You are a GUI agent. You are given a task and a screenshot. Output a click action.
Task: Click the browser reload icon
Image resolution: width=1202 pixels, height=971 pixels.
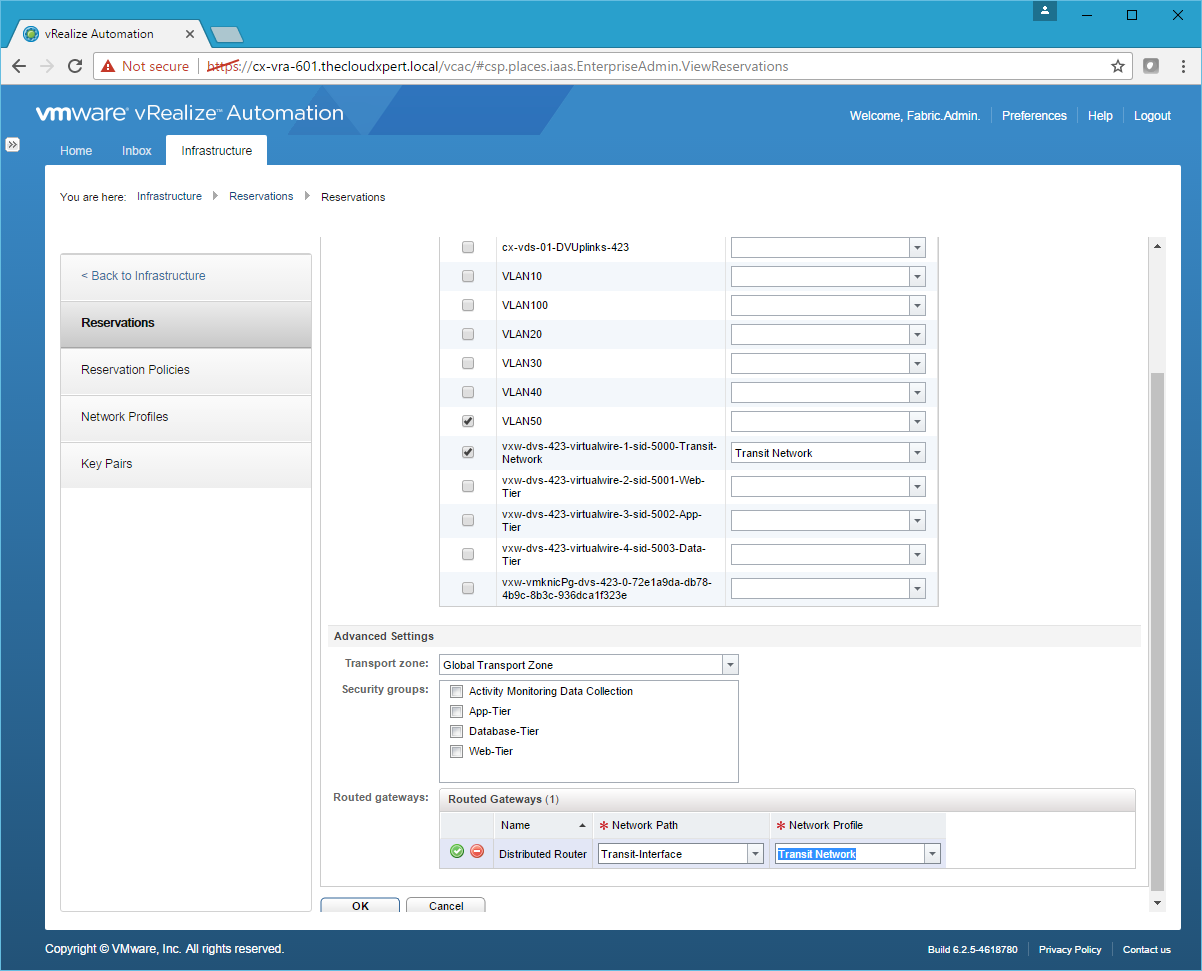tap(74, 66)
